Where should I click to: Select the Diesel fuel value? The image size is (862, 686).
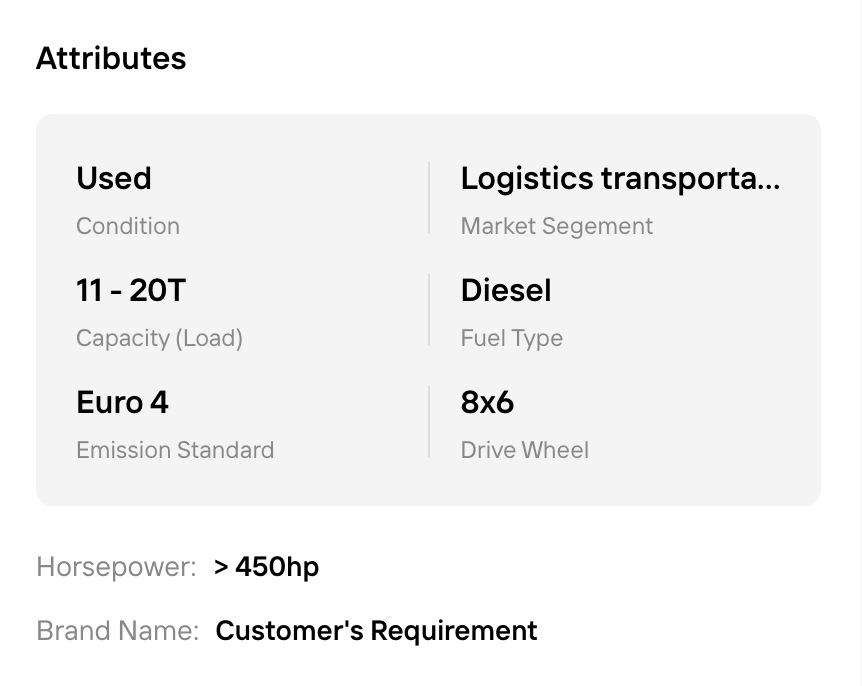(x=506, y=290)
